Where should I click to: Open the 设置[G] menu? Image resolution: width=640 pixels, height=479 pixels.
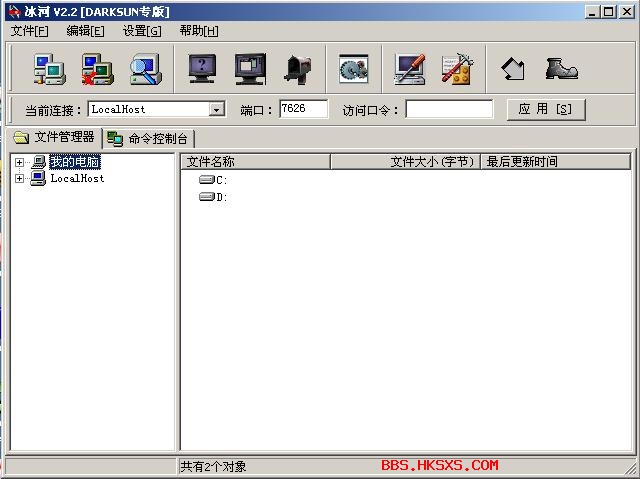point(142,31)
